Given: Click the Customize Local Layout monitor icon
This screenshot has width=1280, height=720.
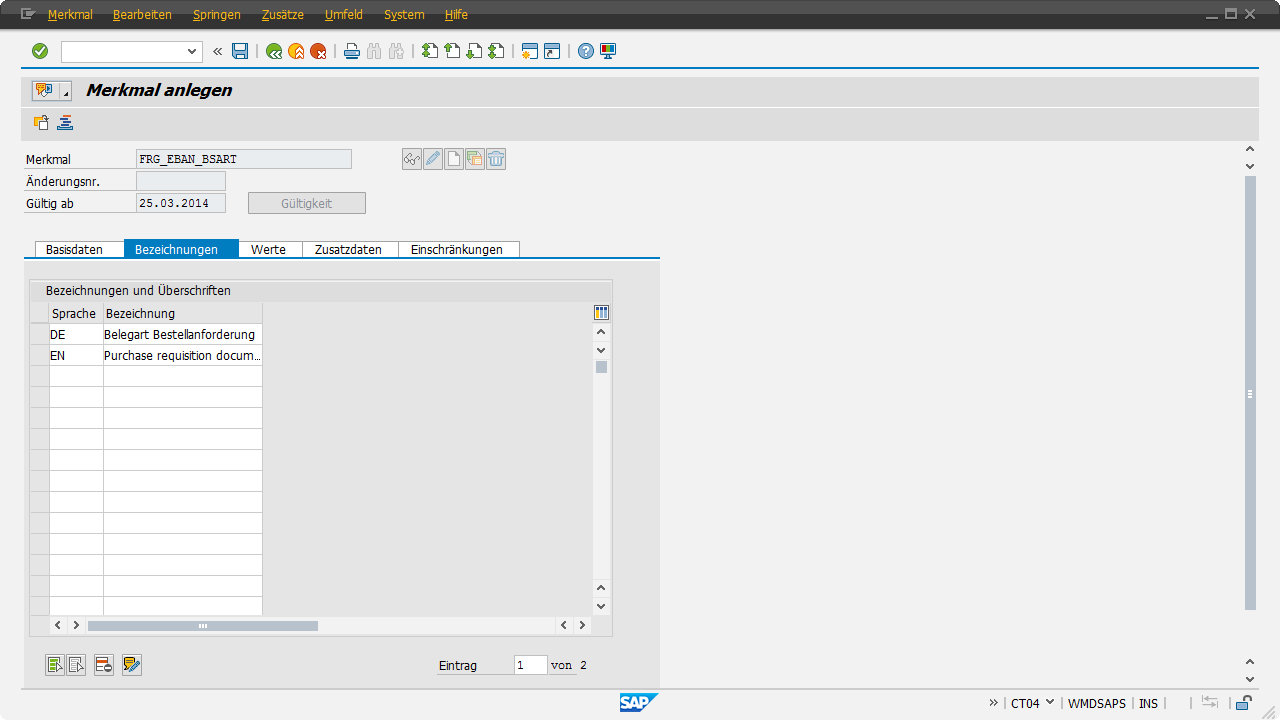Looking at the screenshot, I should pyautogui.click(x=608, y=51).
